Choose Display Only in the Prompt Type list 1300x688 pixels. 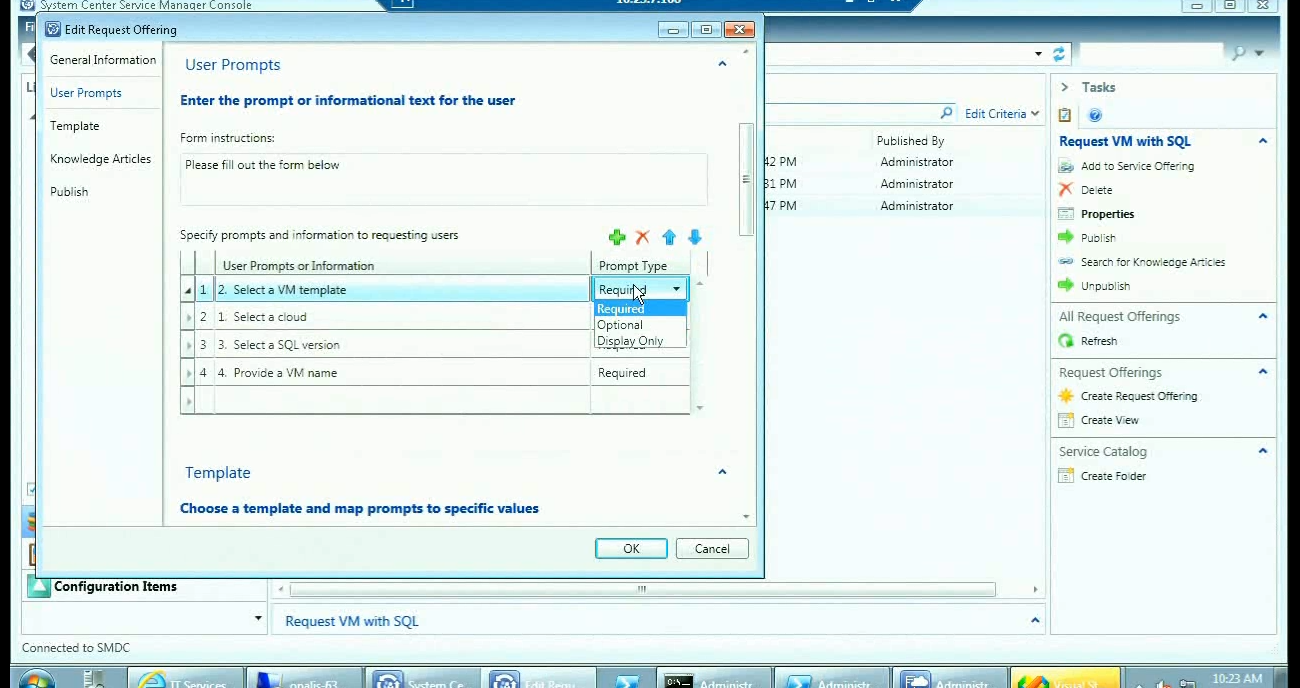[640, 341]
